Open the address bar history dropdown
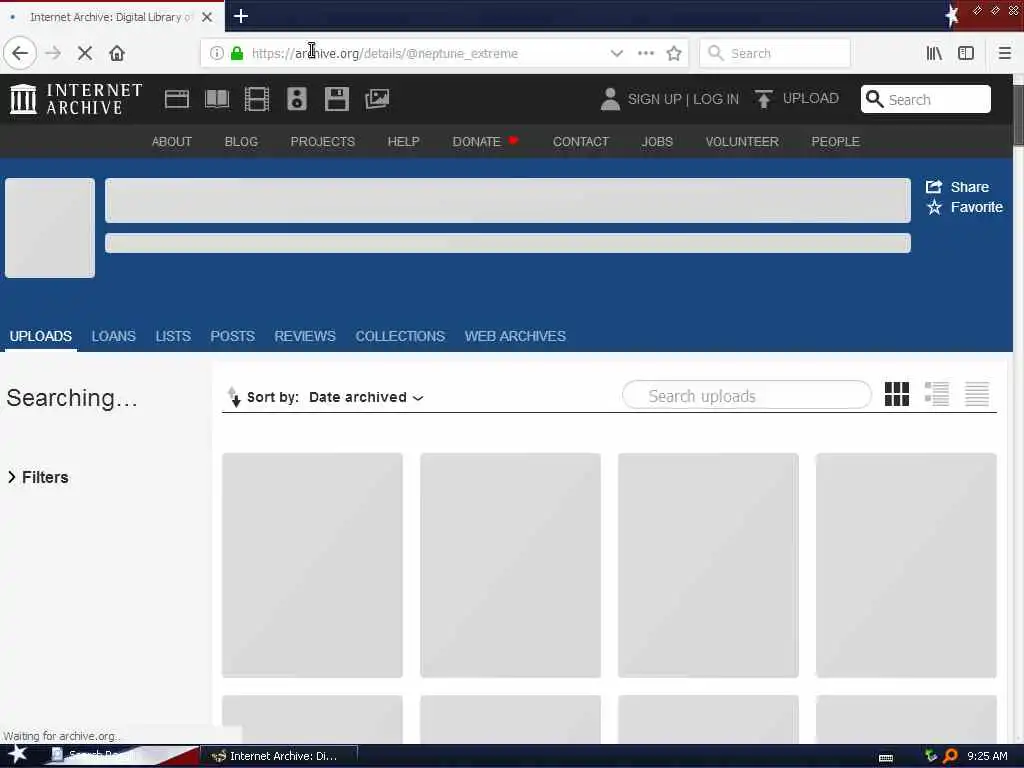 (x=616, y=53)
